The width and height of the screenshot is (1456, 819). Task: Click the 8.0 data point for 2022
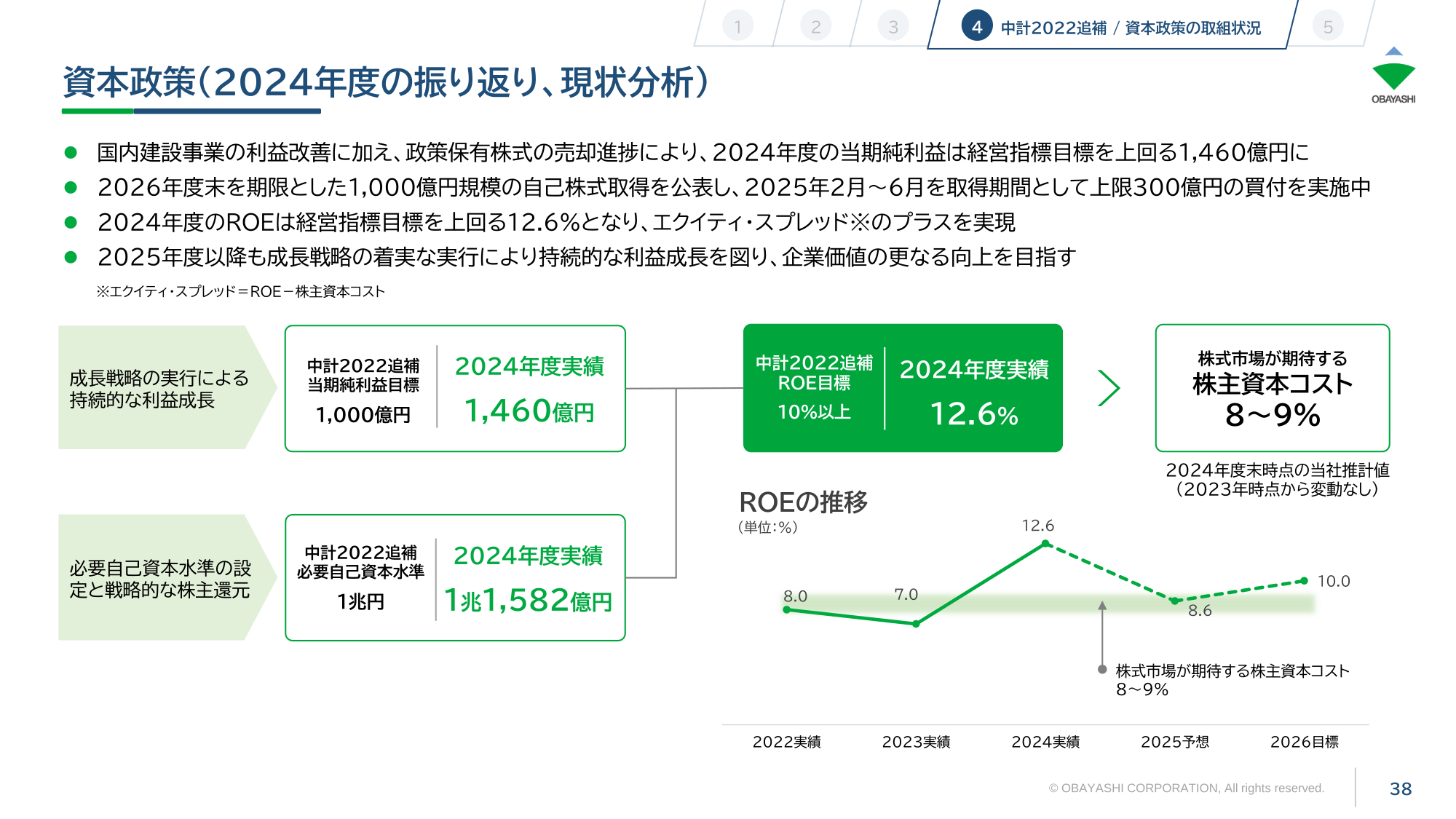pyautogui.click(x=787, y=609)
